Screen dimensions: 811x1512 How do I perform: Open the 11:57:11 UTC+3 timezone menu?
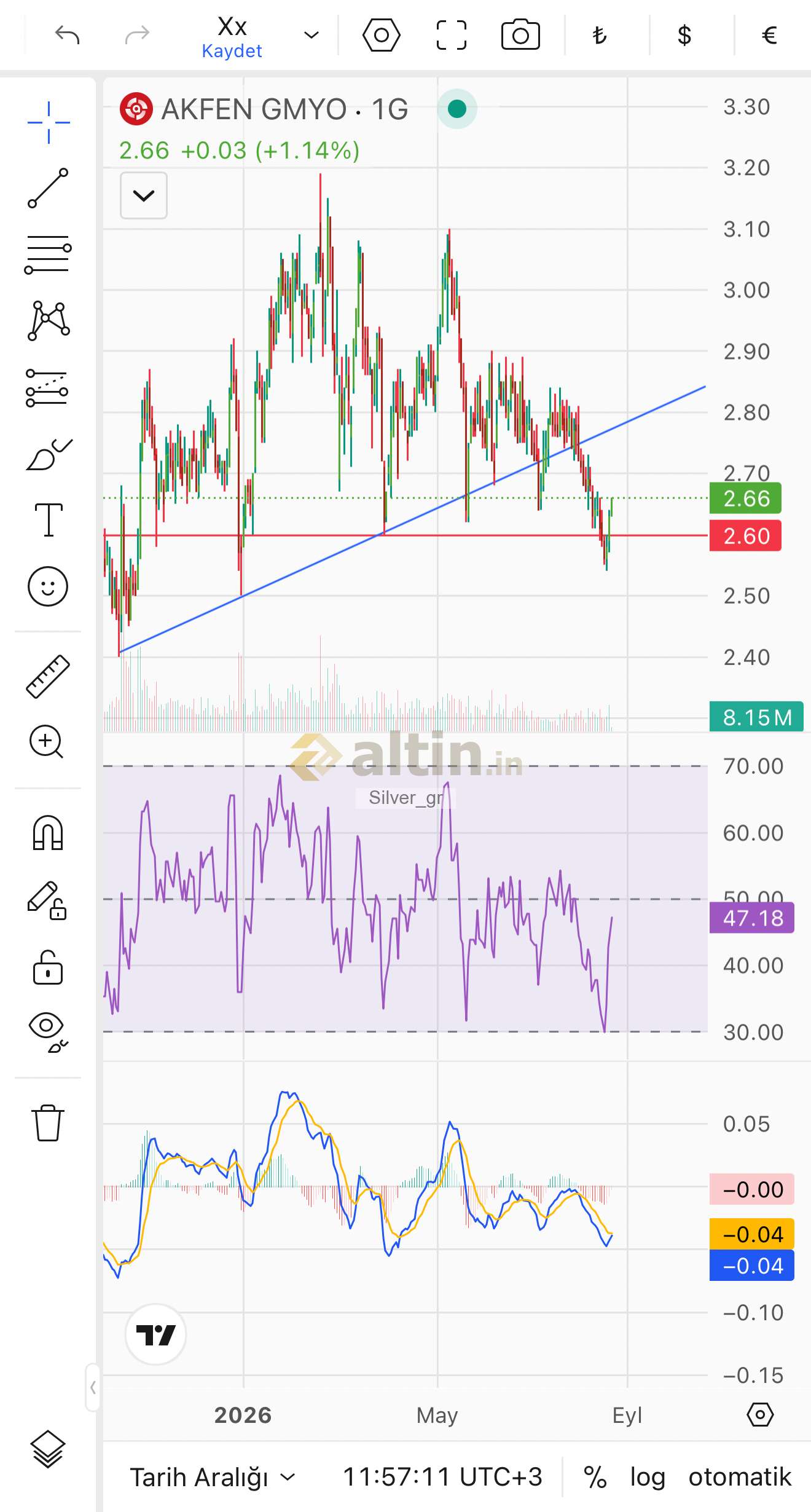click(x=442, y=1476)
